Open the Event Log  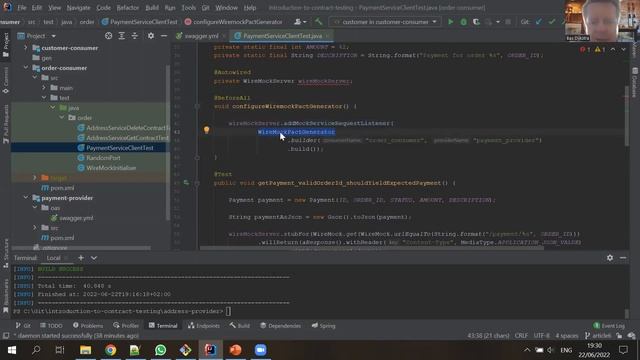coord(609,325)
